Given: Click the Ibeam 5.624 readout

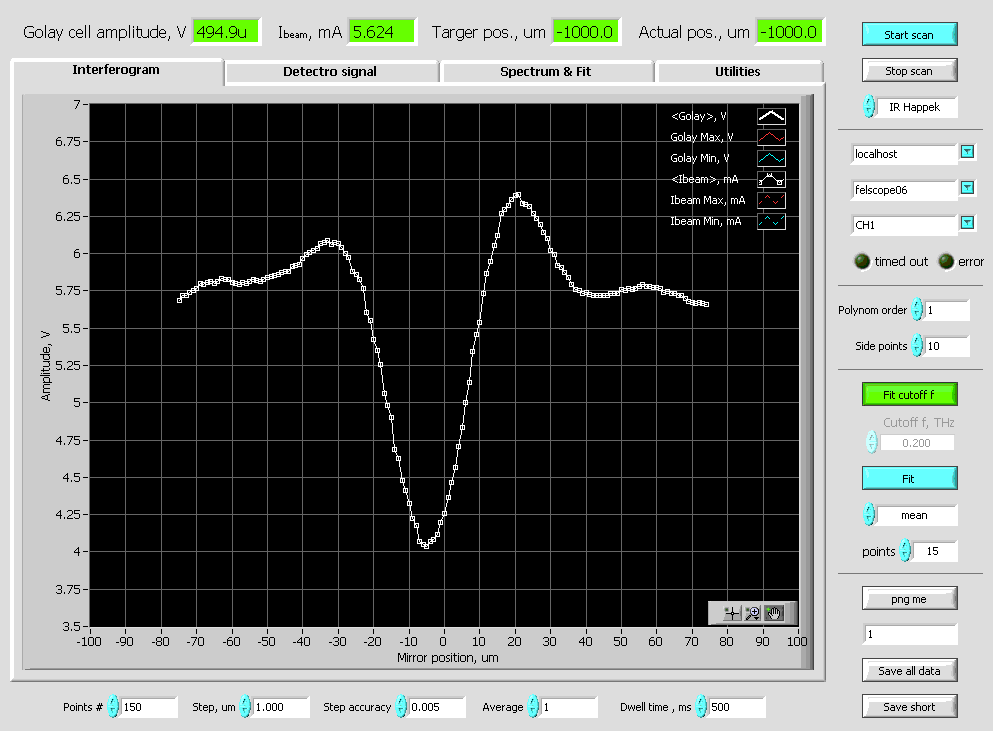Looking at the screenshot, I should click(382, 32).
